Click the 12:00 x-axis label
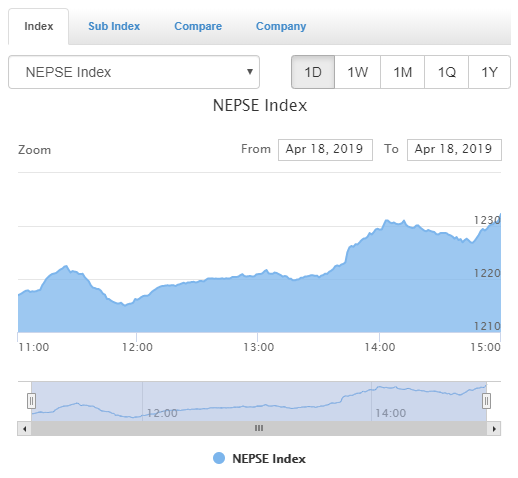 click(x=137, y=347)
